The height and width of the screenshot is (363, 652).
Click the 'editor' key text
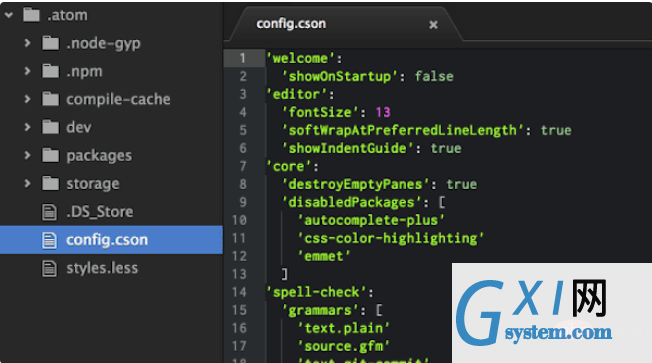pos(296,94)
